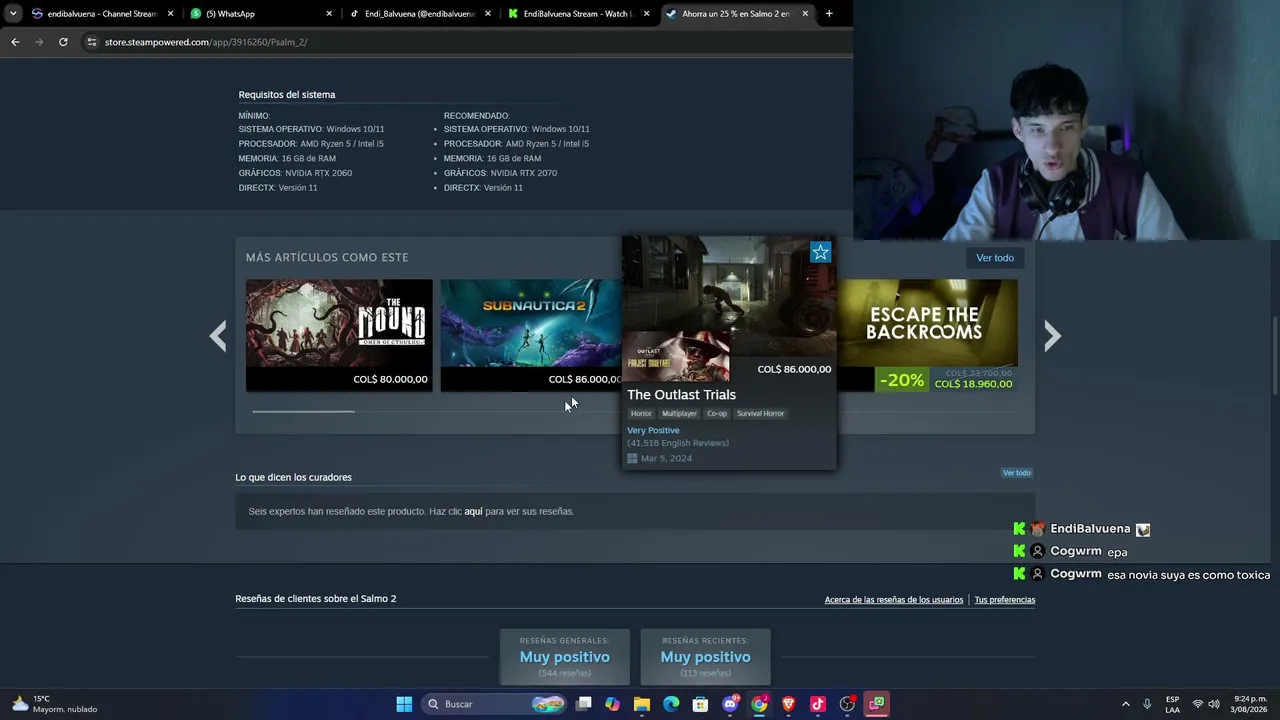Click the Horror tag in Outlast popup
The width and height of the screenshot is (1280, 720).
pos(641,413)
